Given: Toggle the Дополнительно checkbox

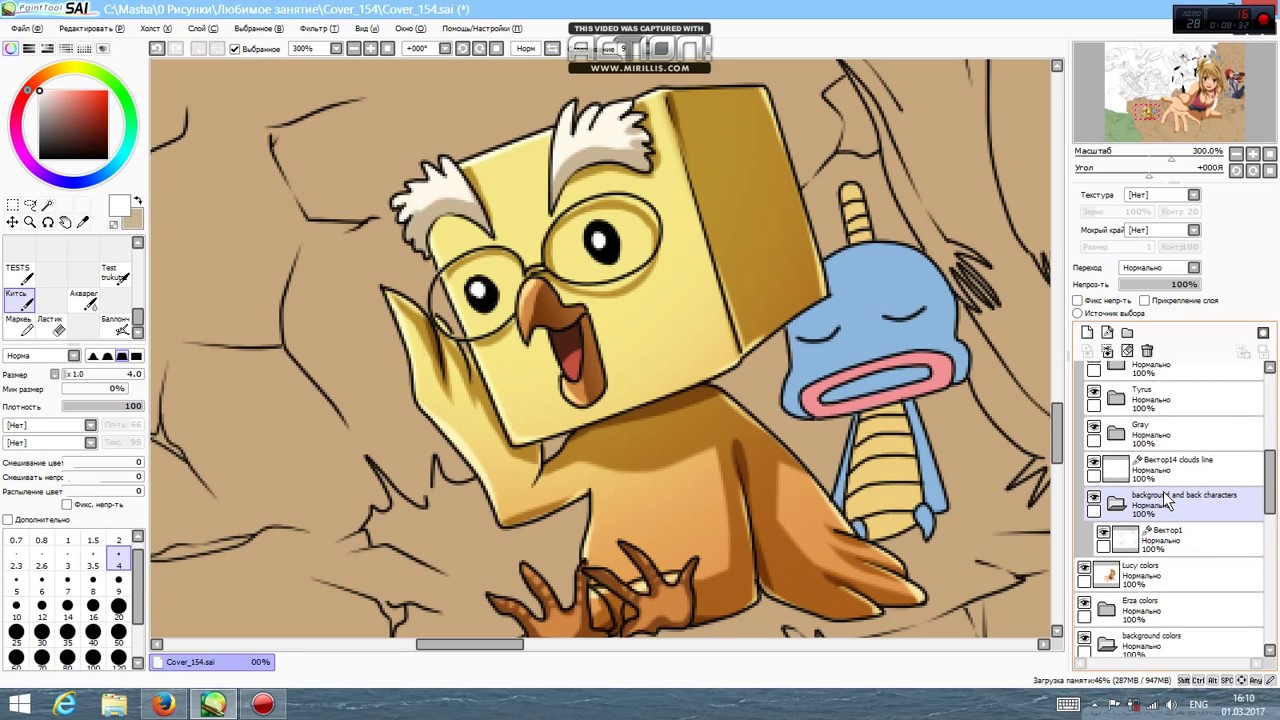Looking at the screenshot, I should 8,520.
